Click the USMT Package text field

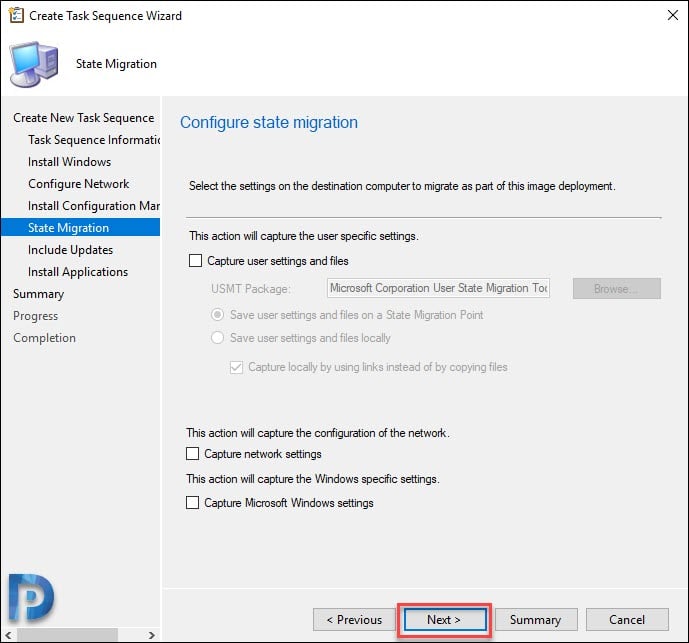click(x=438, y=288)
